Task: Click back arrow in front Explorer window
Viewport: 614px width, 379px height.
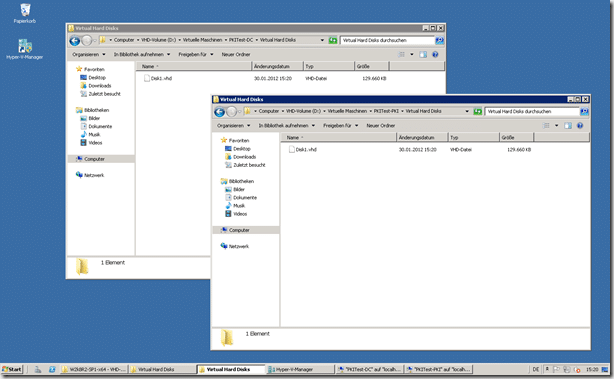Action: tap(220, 112)
